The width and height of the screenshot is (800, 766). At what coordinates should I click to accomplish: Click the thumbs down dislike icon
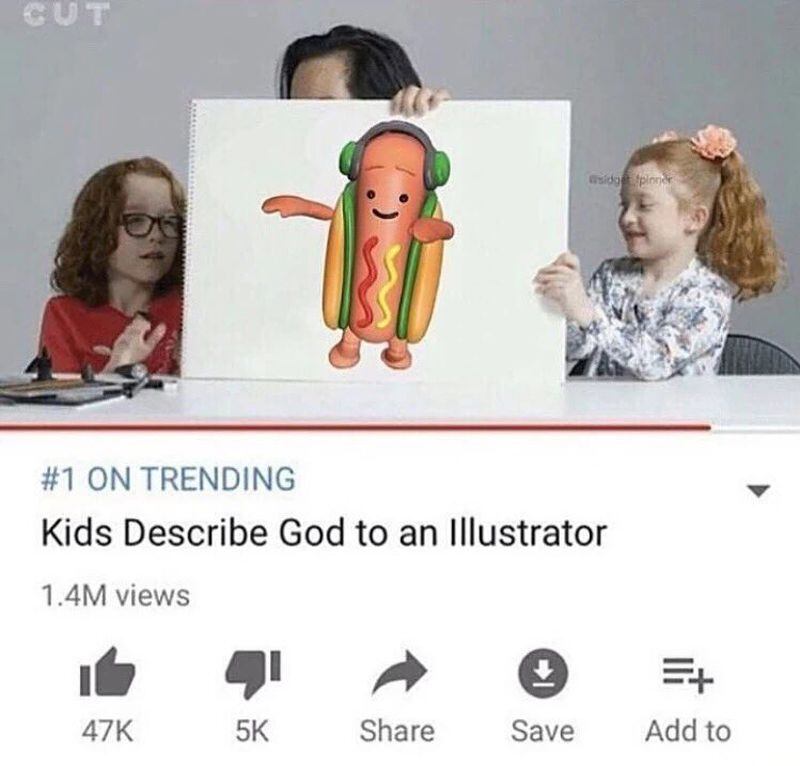point(253,674)
